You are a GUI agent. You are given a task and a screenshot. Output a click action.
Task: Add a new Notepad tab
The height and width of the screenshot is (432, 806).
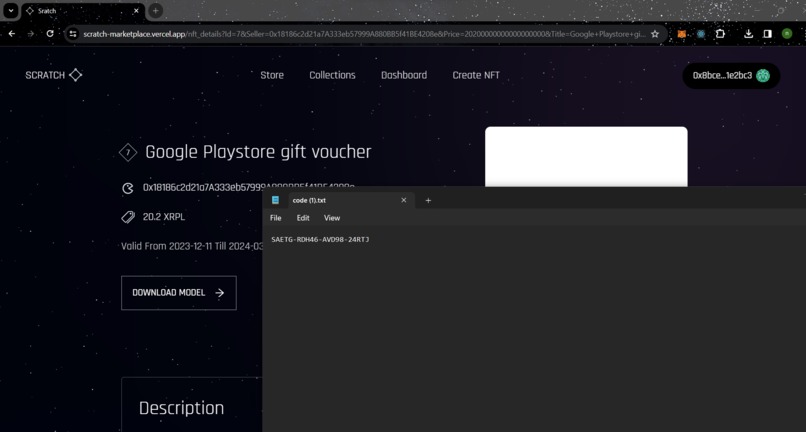[x=428, y=200]
